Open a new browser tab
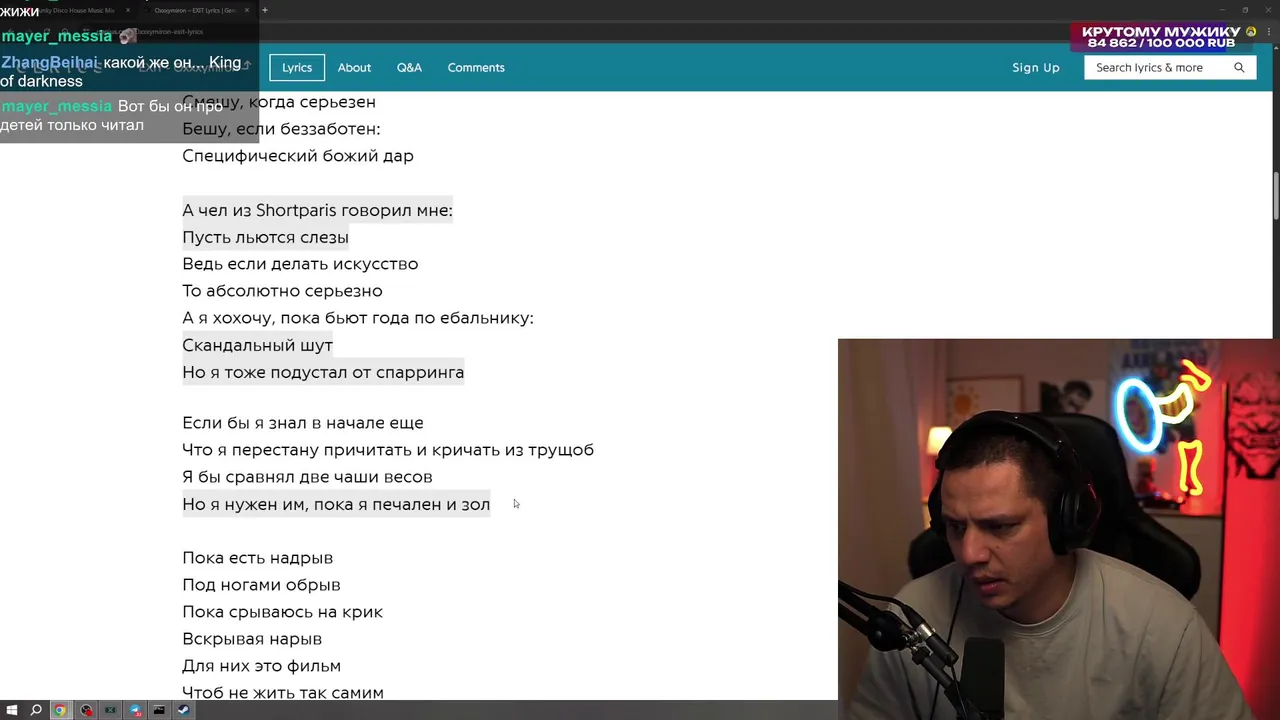 [265, 10]
